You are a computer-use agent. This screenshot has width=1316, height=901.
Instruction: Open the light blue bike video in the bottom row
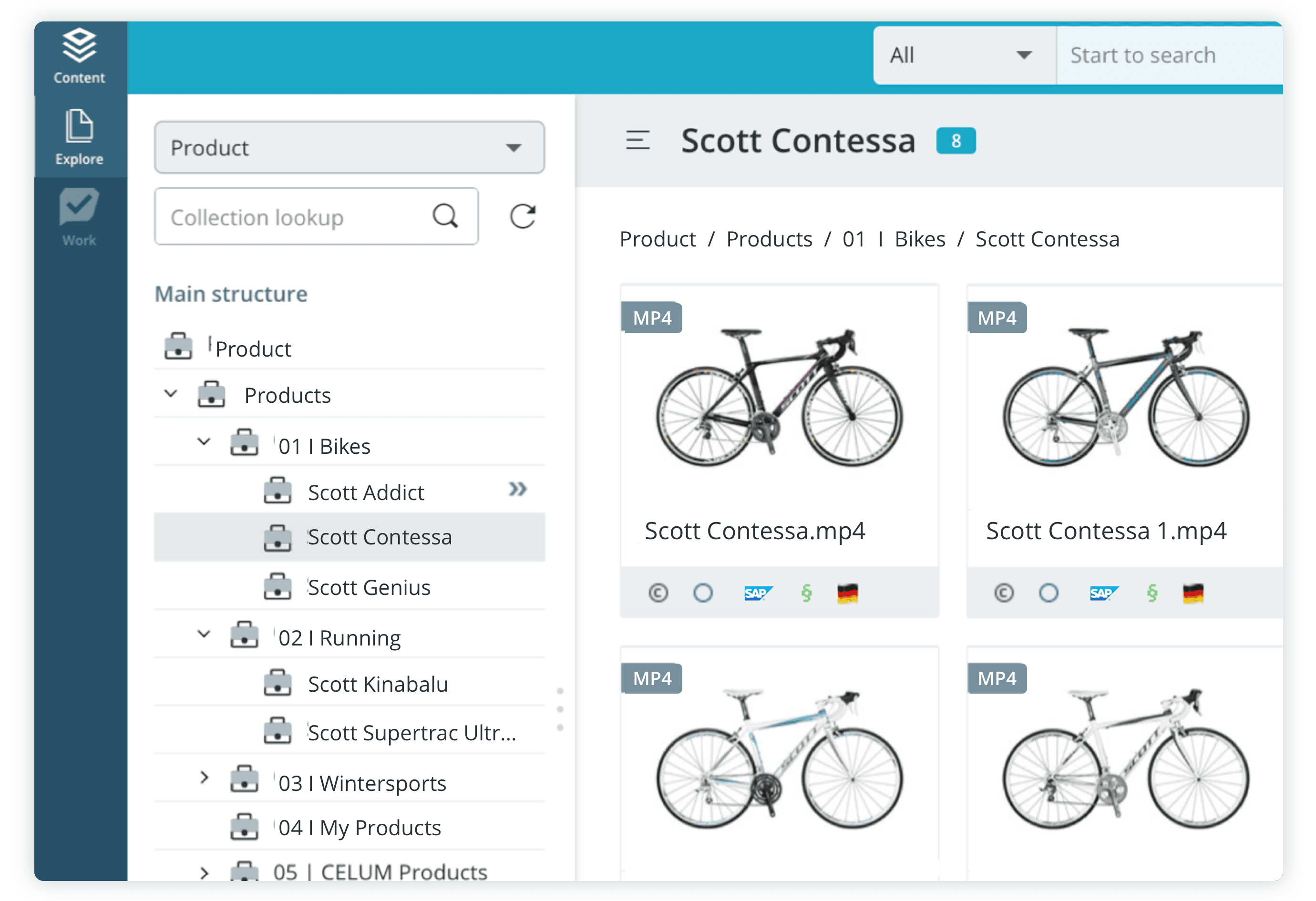click(779, 760)
